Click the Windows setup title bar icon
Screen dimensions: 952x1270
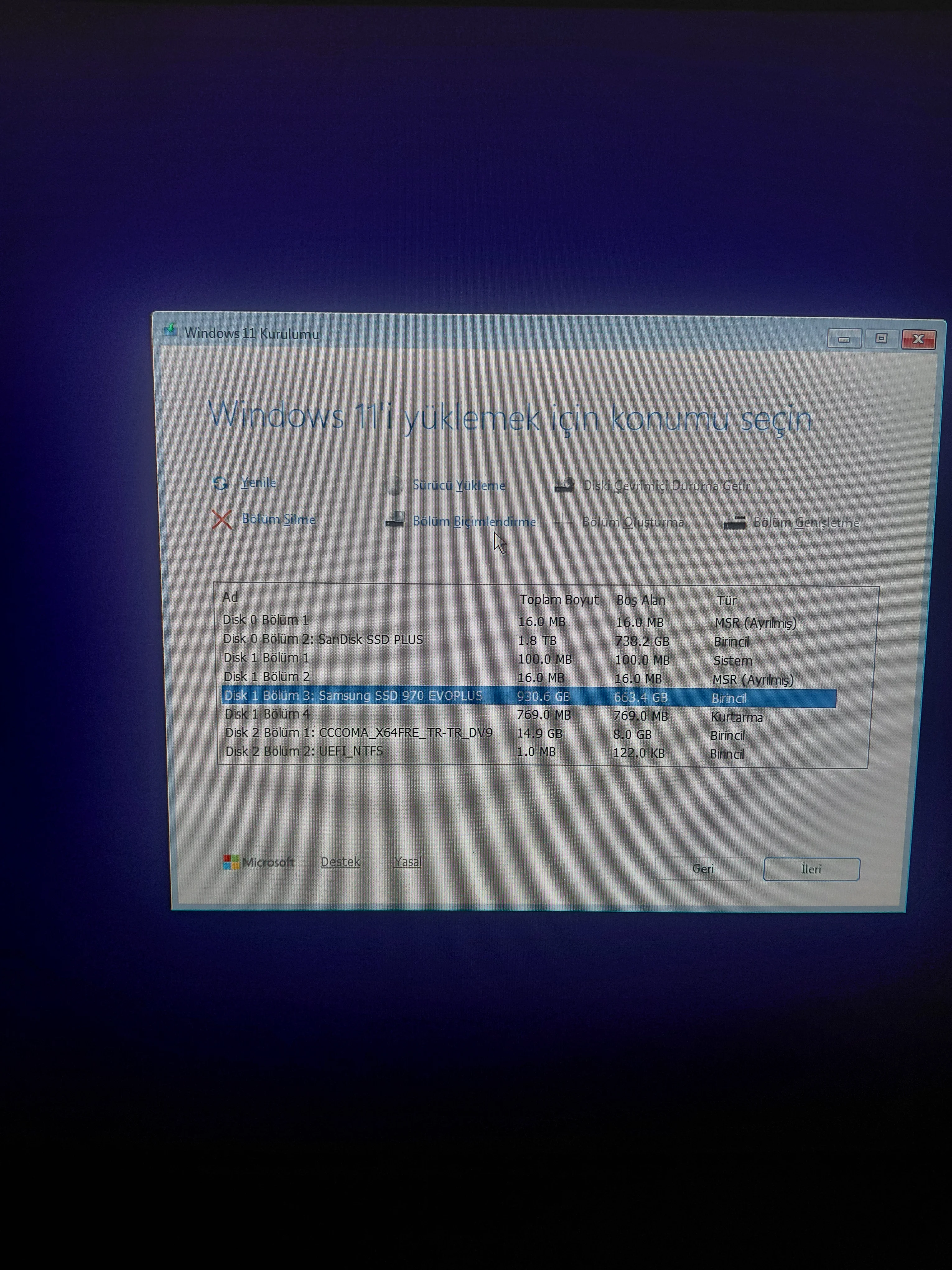pos(170,331)
